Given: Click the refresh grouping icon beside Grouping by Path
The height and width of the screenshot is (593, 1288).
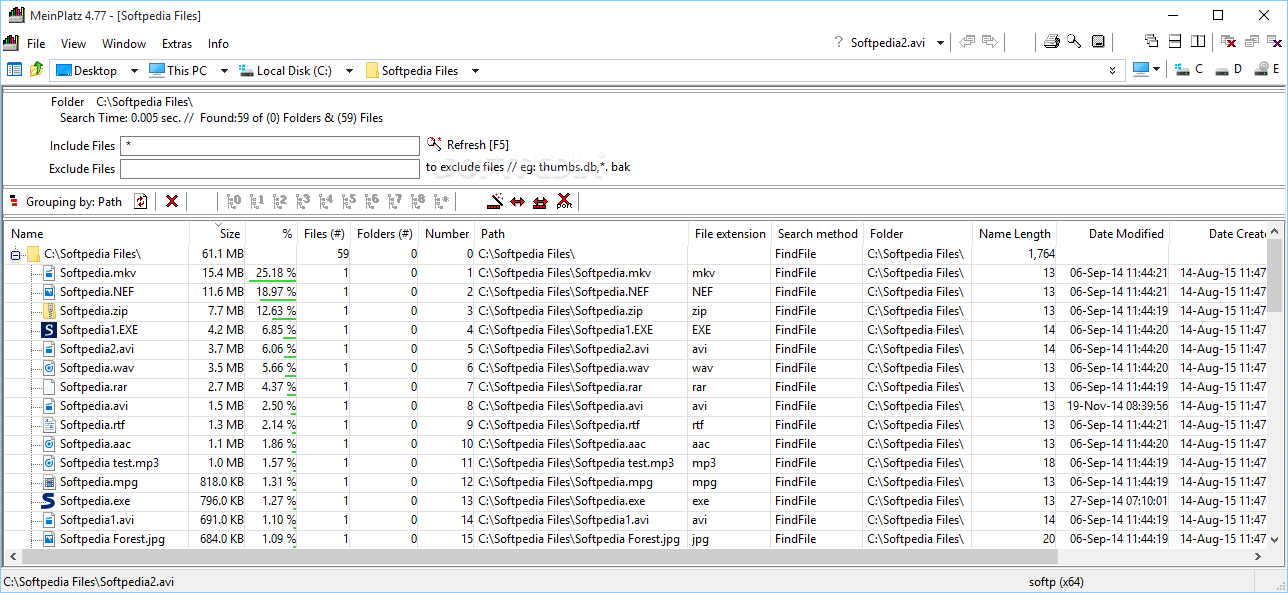Looking at the screenshot, I should (140, 201).
